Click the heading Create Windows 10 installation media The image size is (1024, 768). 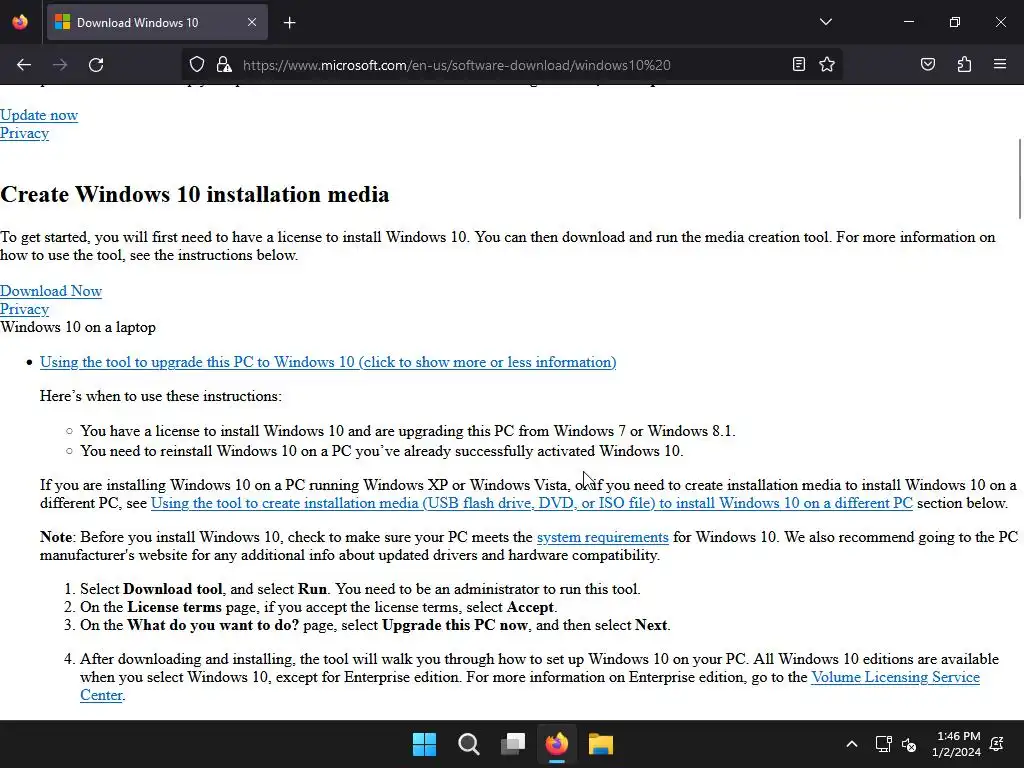(x=195, y=195)
